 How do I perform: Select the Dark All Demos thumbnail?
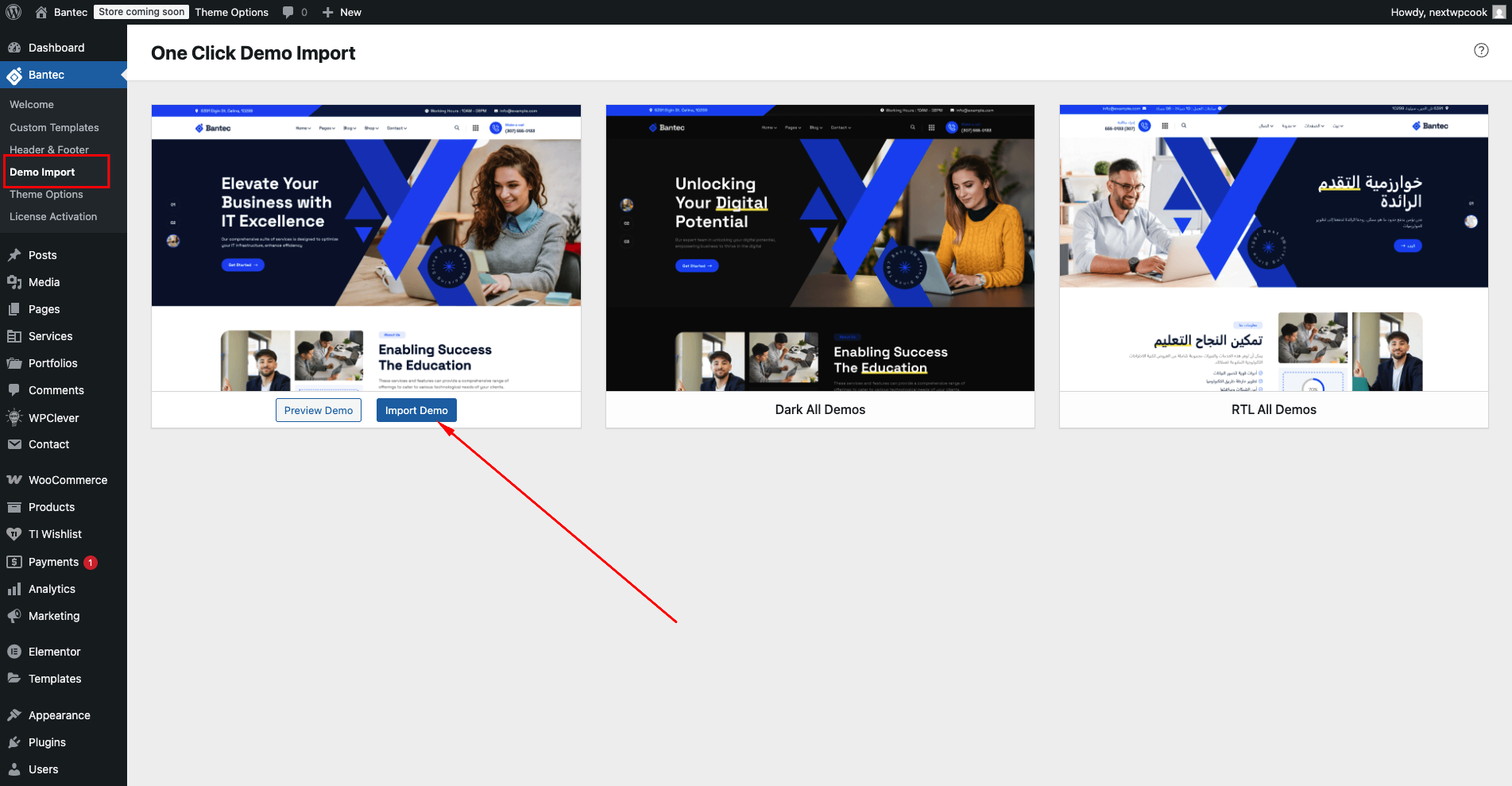point(820,248)
